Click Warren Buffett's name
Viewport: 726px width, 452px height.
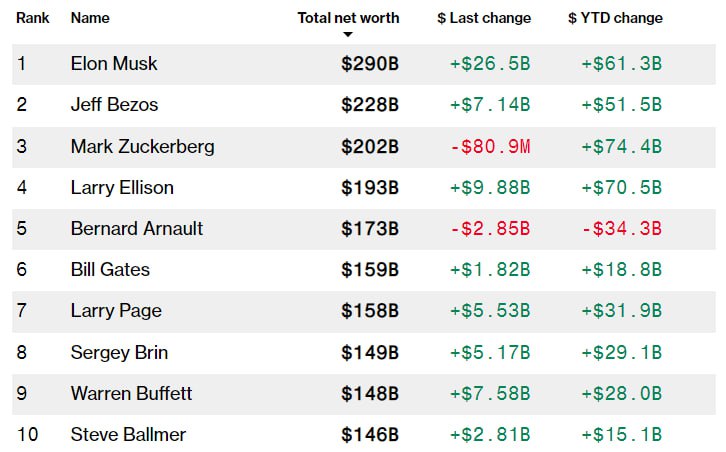click(131, 393)
